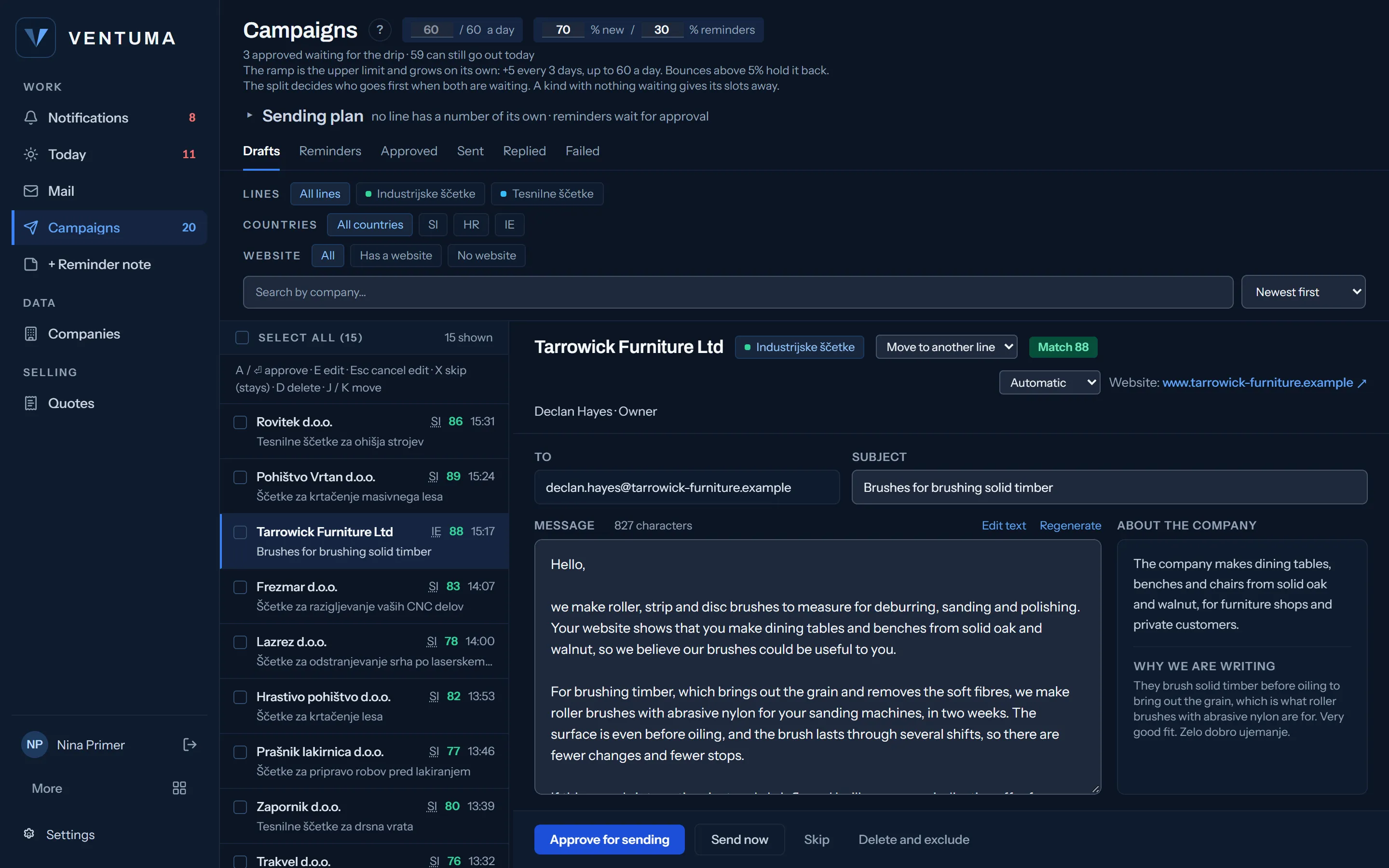Switch to the Replied tab

point(524,151)
